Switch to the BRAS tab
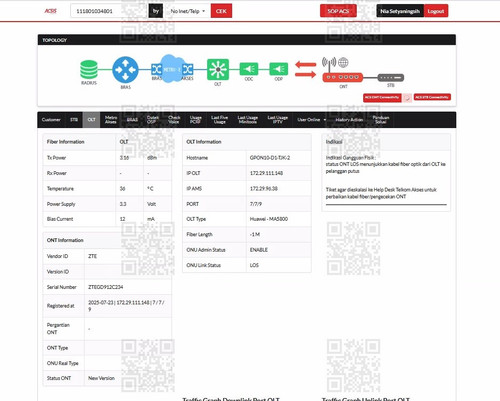 click(x=132, y=120)
